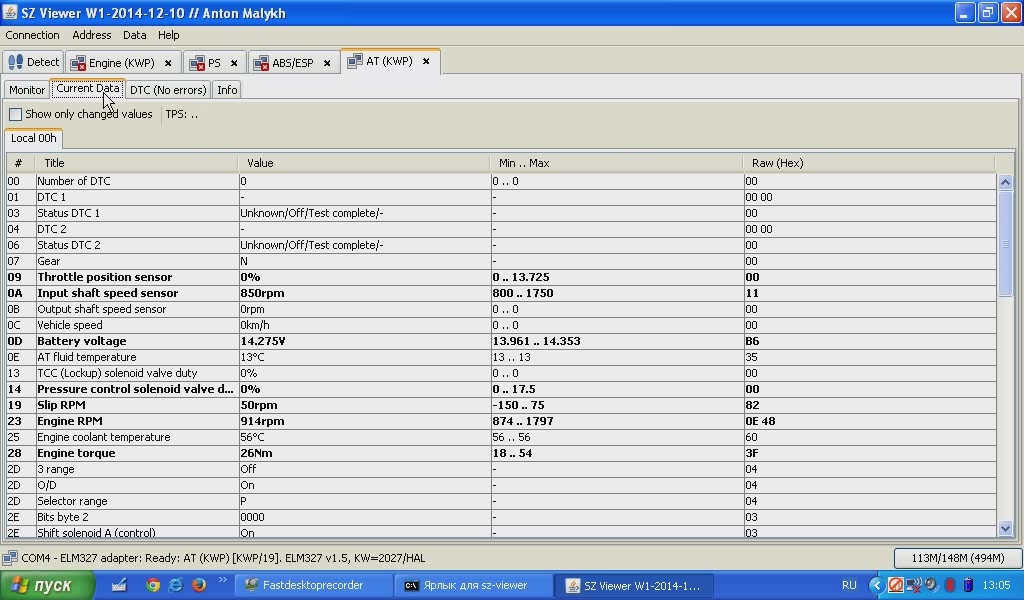Enable Show only changed values checkbox
This screenshot has width=1024, height=600.
[x=16, y=114]
